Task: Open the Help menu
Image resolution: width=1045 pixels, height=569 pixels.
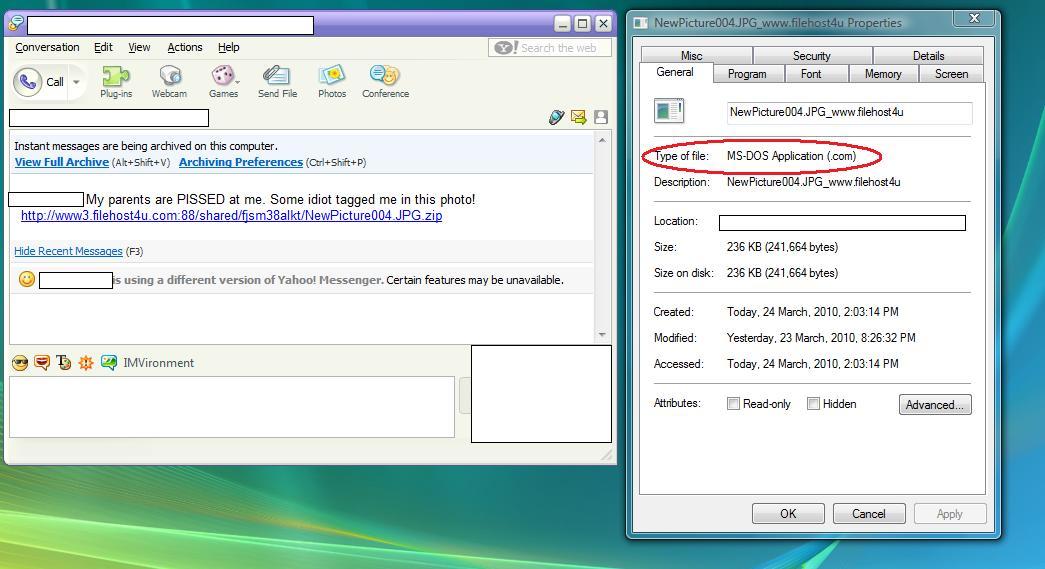Action: click(x=229, y=47)
